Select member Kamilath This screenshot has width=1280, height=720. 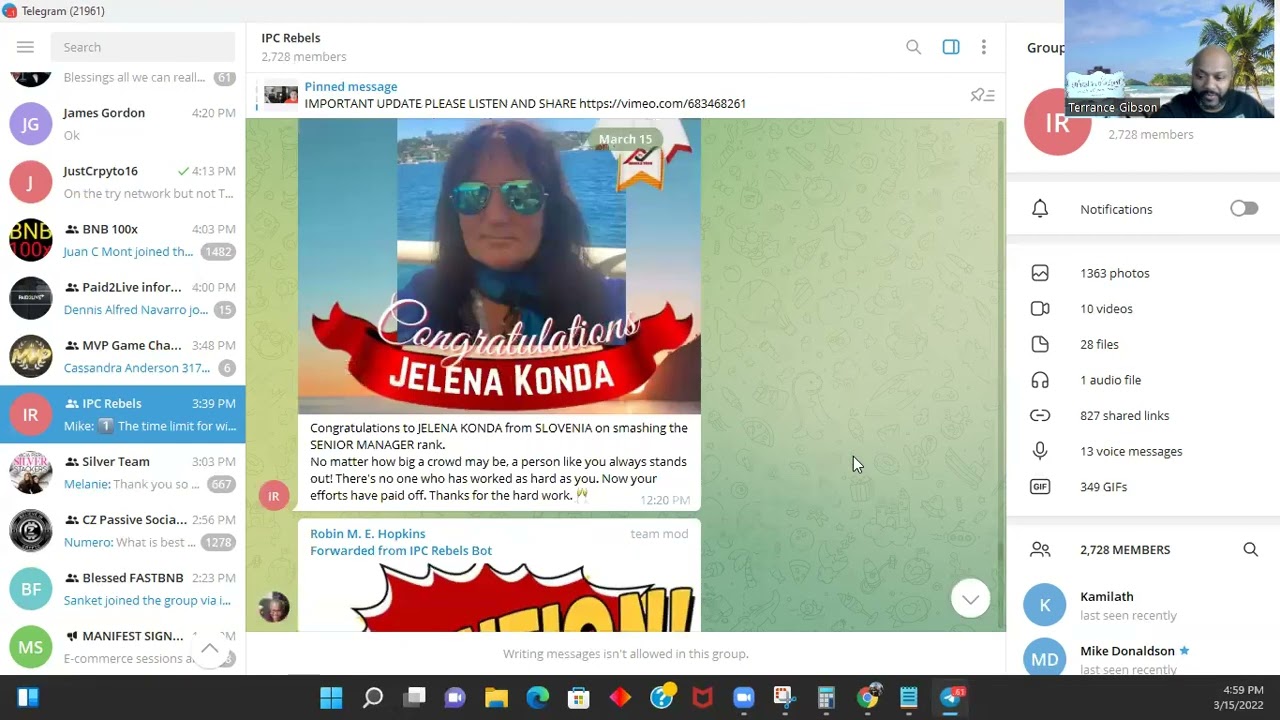click(x=1143, y=605)
